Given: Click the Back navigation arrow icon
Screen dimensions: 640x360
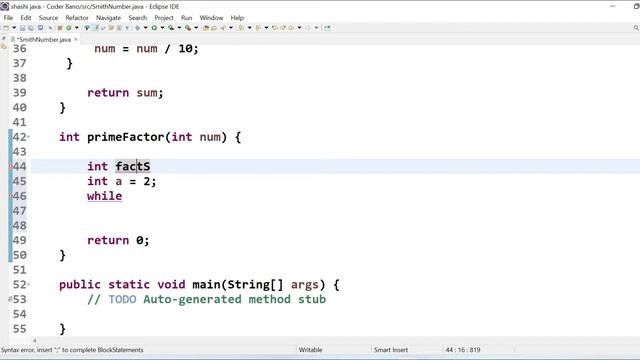Looking at the screenshot, I should point(291,28).
